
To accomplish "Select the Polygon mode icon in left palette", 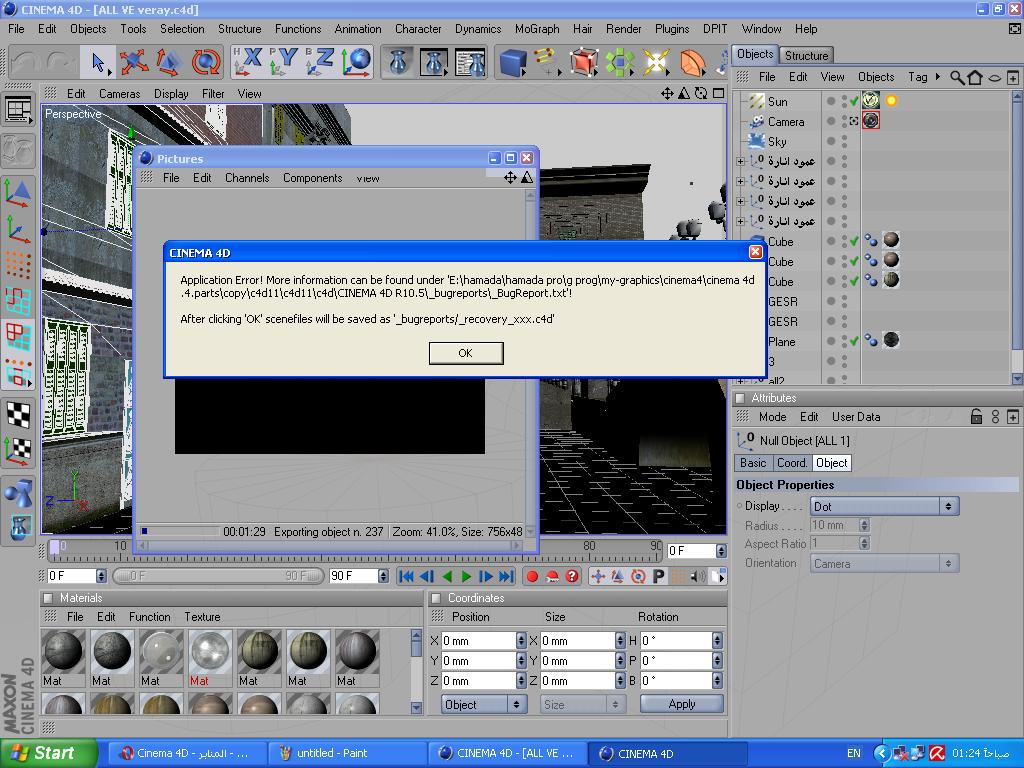I will 19,337.
